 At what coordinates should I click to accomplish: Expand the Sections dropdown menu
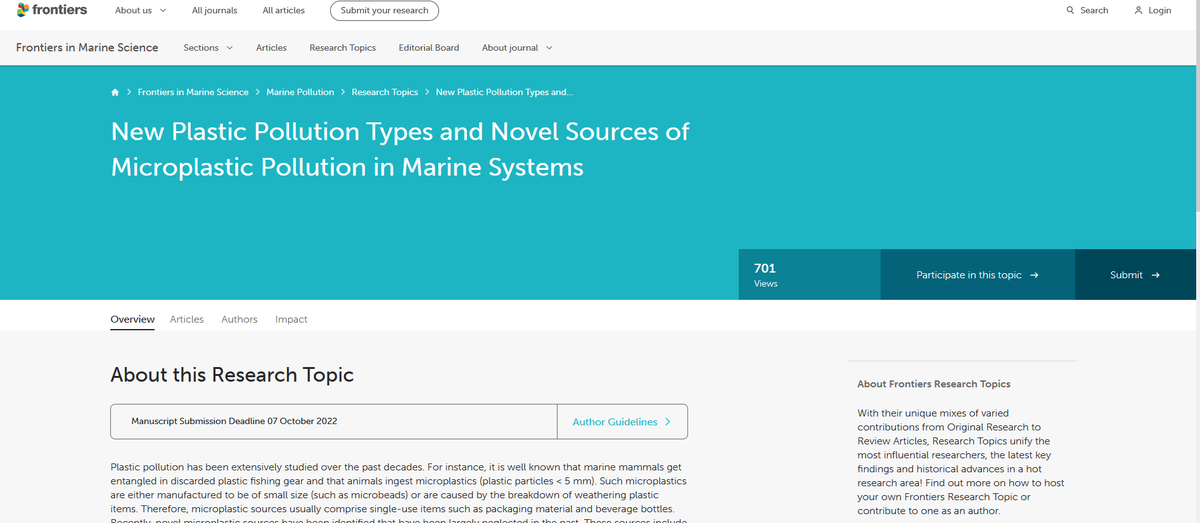[x=208, y=48]
